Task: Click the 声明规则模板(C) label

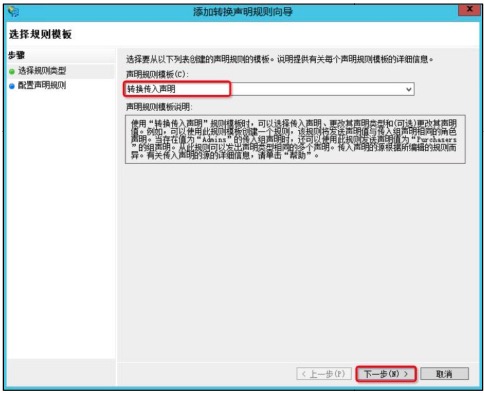Action: (x=157, y=74)
